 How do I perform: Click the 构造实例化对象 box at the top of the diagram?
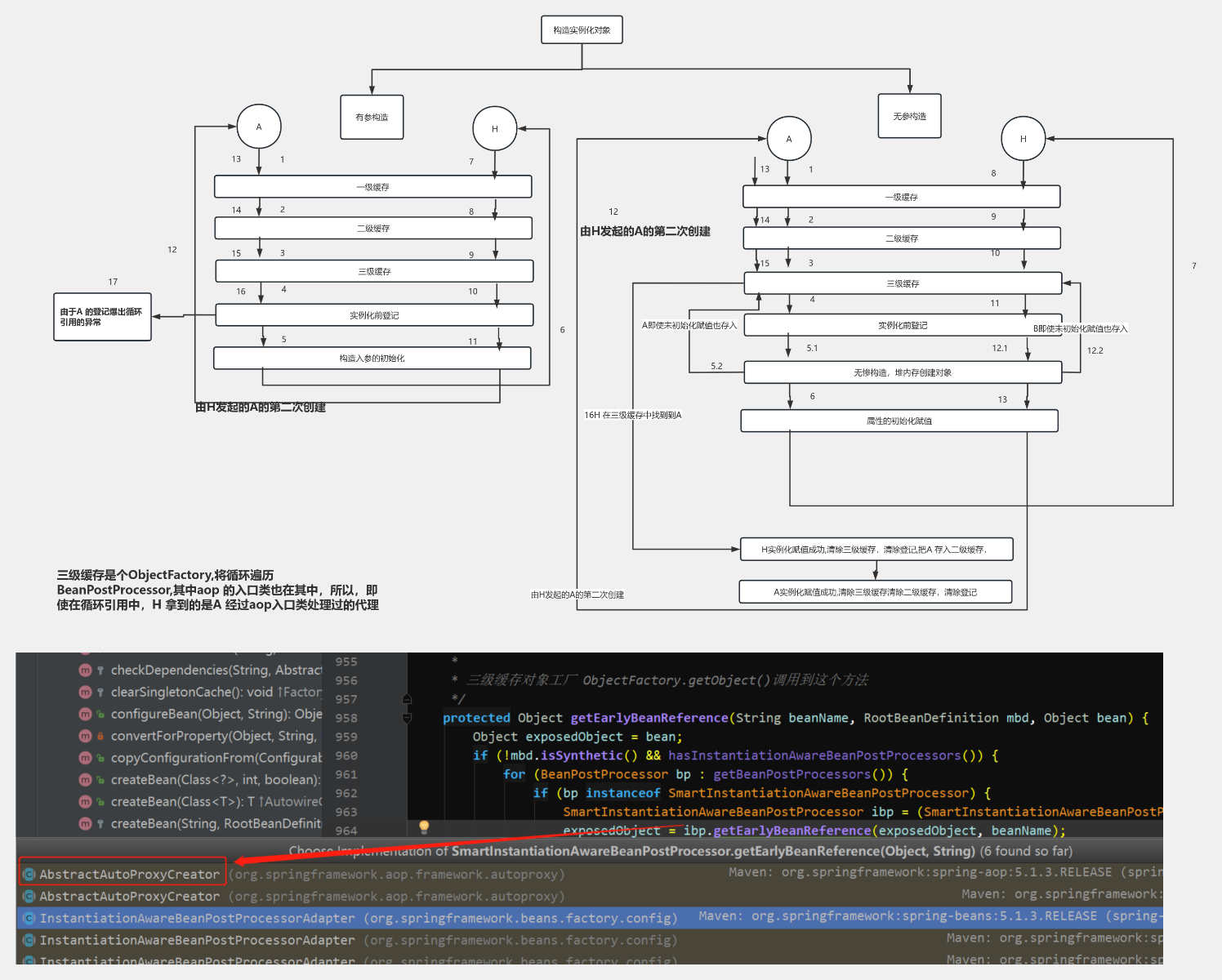pos(582,30)
